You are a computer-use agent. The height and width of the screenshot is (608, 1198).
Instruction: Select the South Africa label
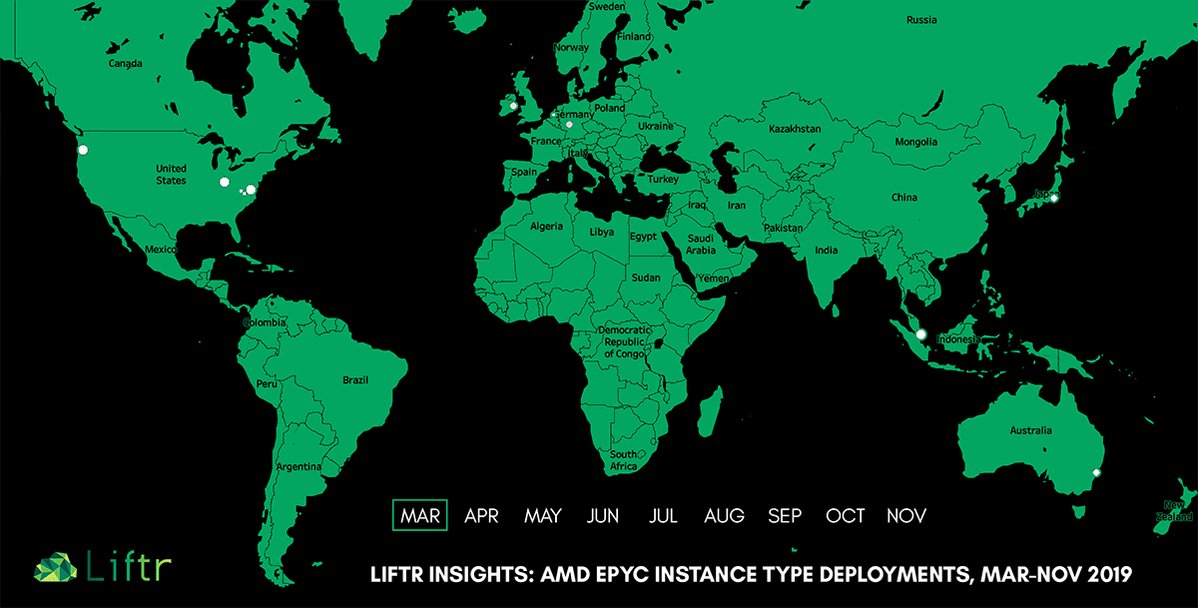tap(623, 460)
